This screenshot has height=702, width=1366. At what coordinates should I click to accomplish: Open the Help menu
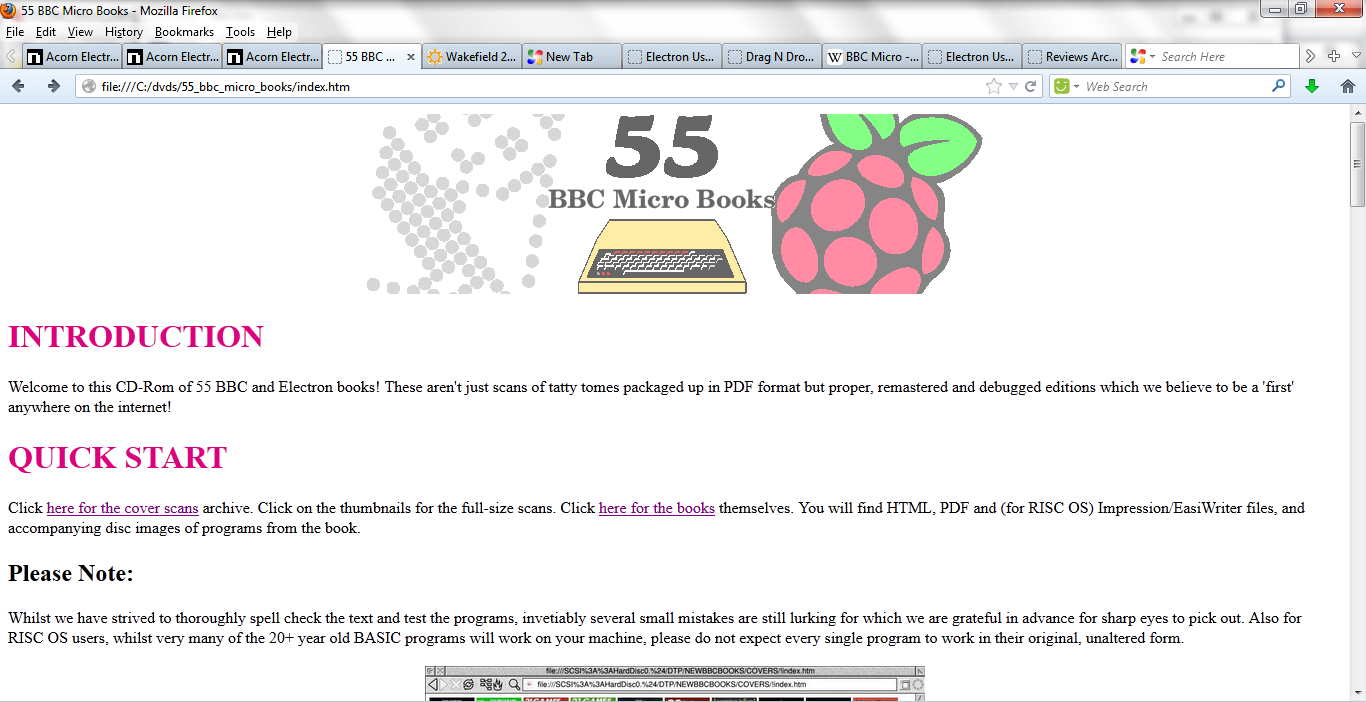click(x=279, y=32)
